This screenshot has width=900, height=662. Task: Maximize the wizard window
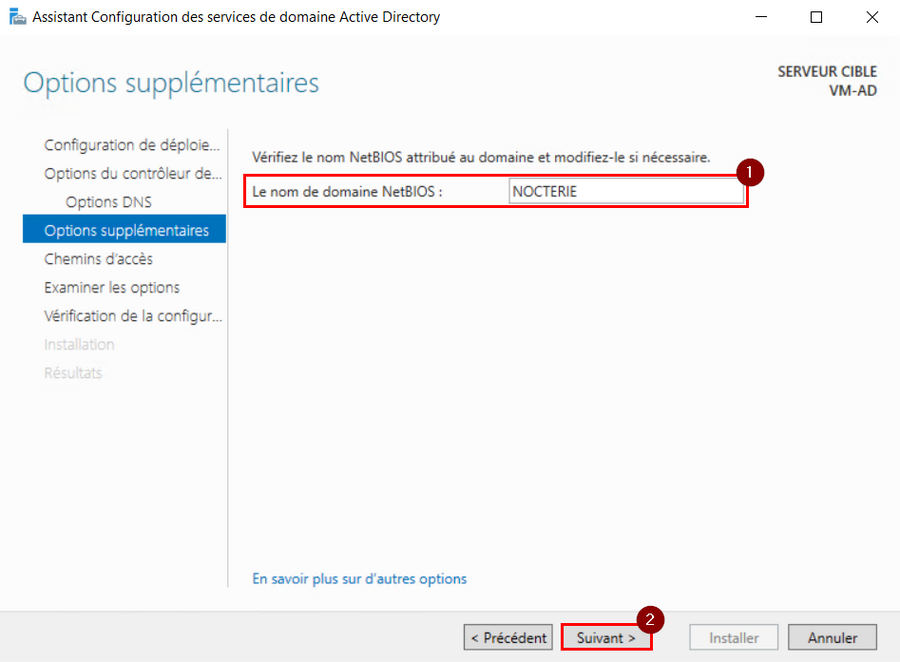(816, 17)
